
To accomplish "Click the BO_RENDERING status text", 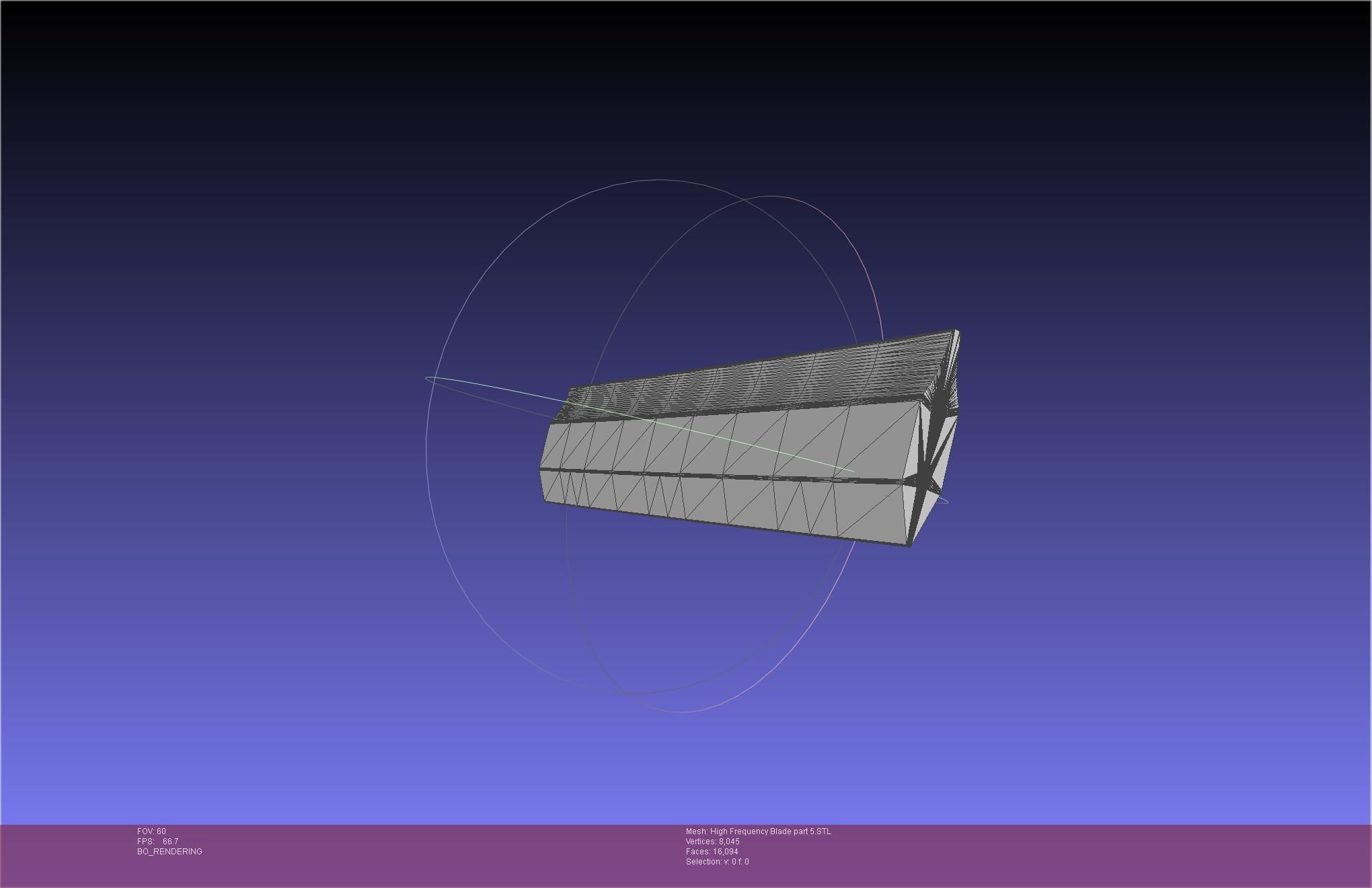I will pyautogui.click(x=169, y=852).
